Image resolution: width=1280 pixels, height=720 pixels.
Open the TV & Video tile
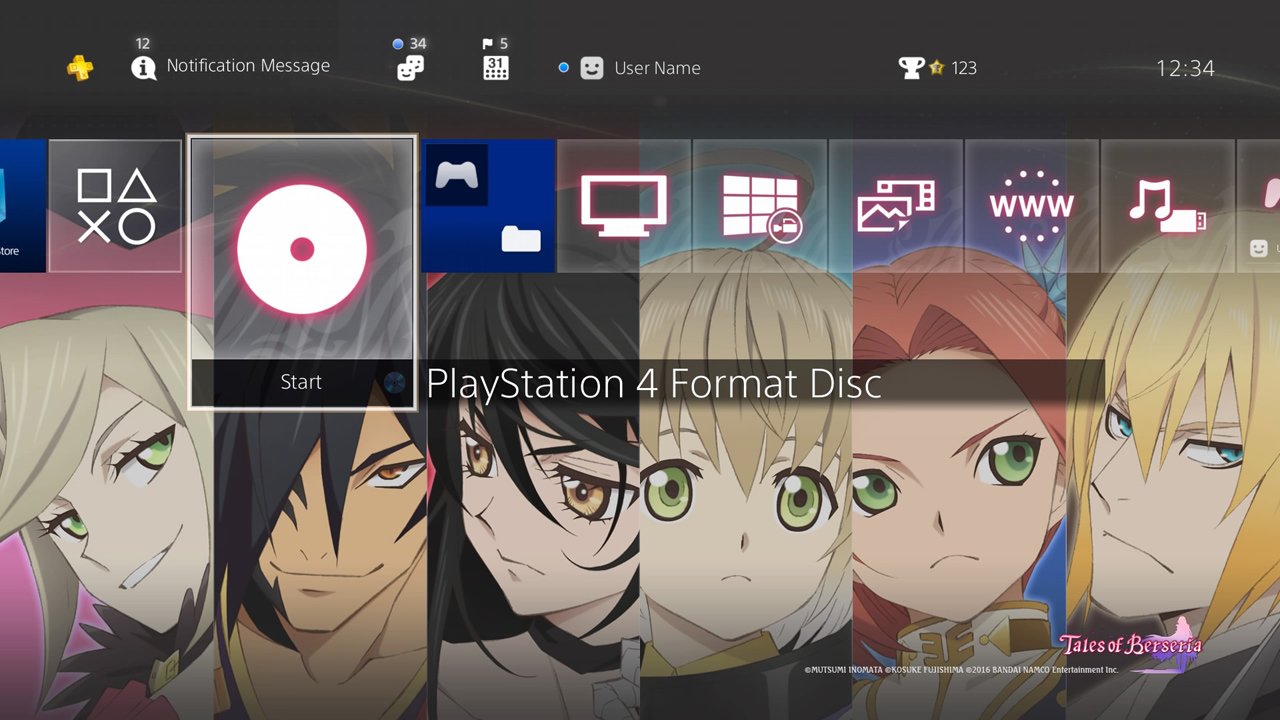[624, 206]
